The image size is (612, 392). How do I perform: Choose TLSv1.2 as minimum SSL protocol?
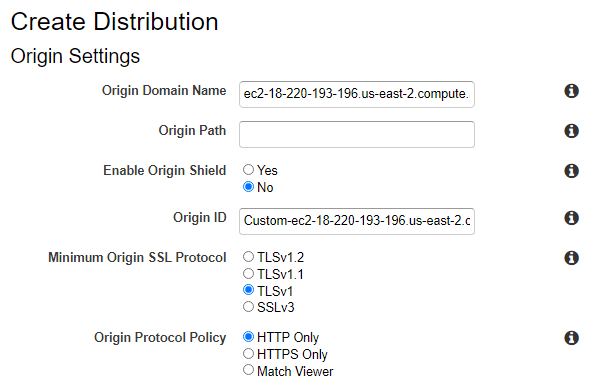pos(248,257)
